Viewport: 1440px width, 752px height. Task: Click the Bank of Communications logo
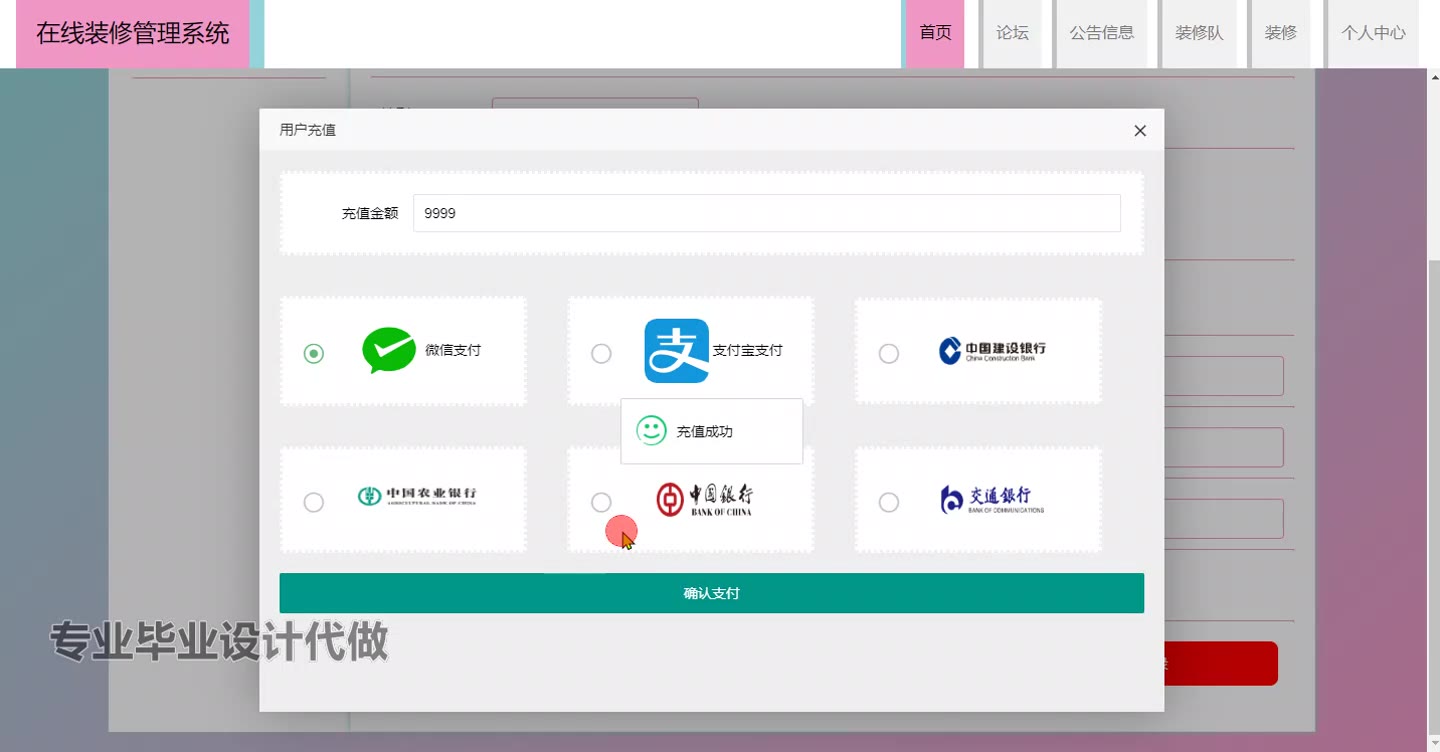tap(992, 499)
